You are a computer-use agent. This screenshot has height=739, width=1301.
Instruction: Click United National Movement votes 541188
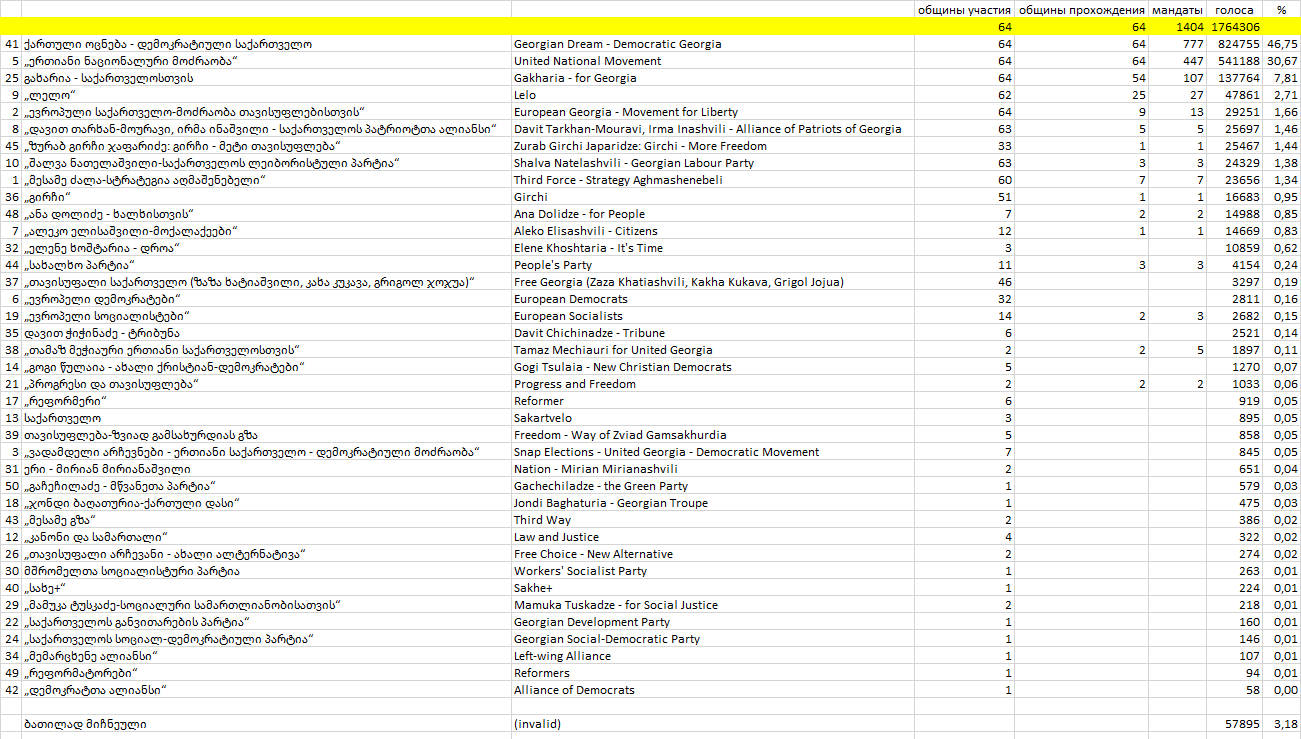point(1234,61)
